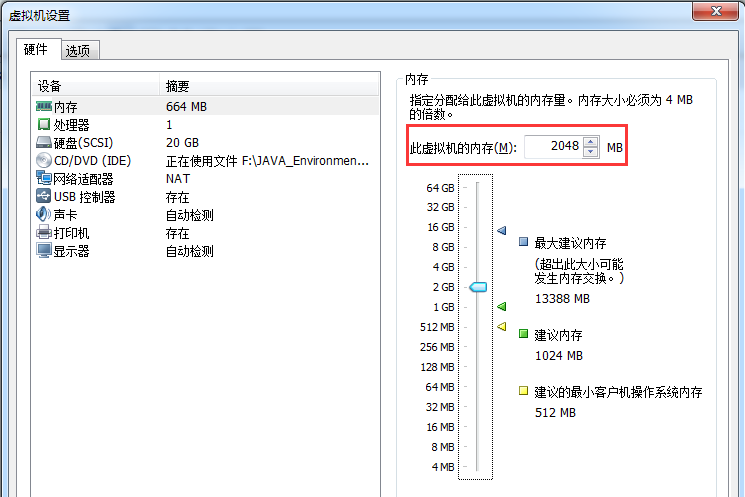This screenshot has height=497, width=745.
Task: Decrease memory with the spinner down arrow
Action: (x=590, y=152)
